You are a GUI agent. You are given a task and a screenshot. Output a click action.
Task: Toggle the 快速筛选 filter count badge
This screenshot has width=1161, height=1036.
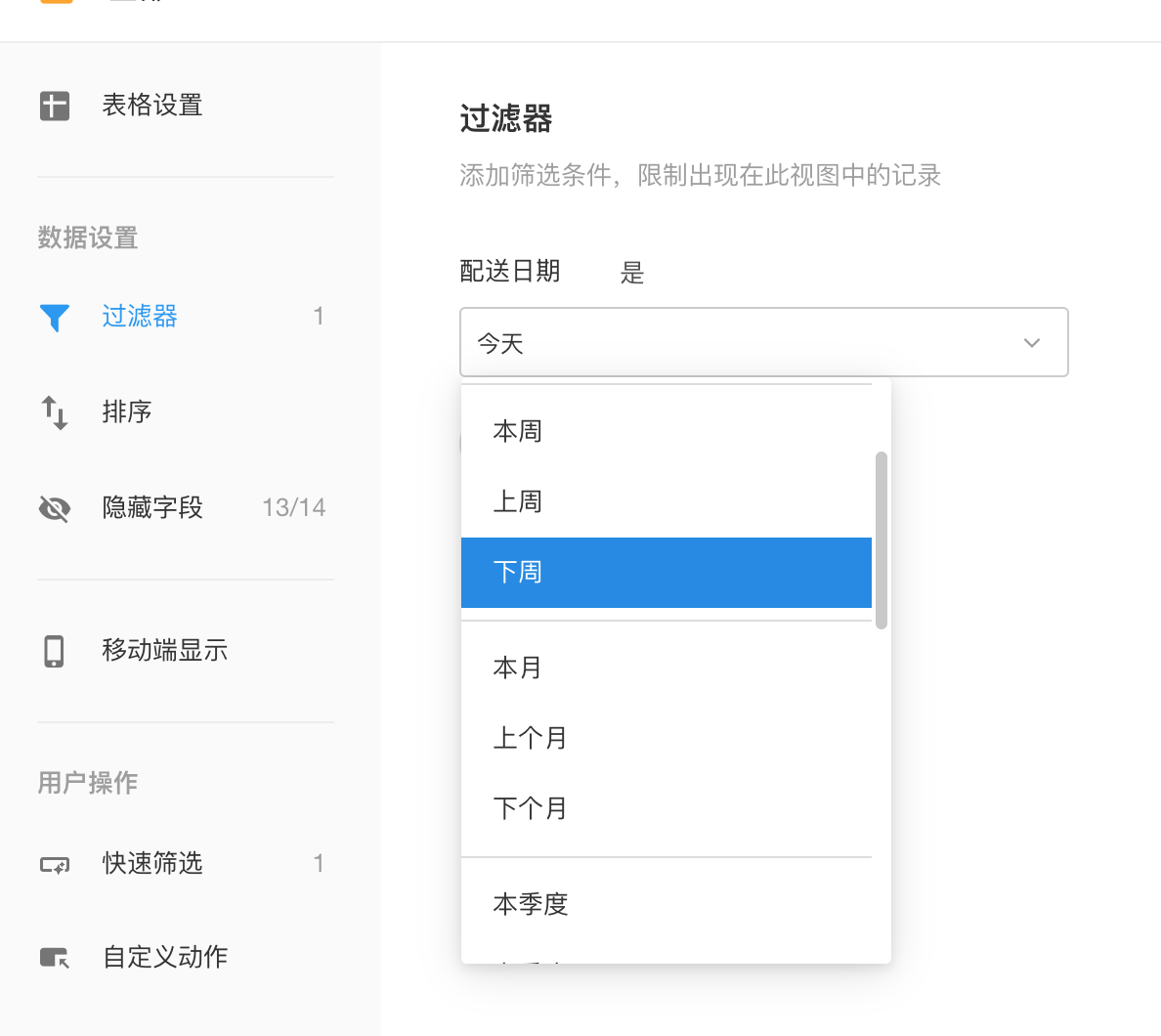pyautogui.click(x=319, y=863)
